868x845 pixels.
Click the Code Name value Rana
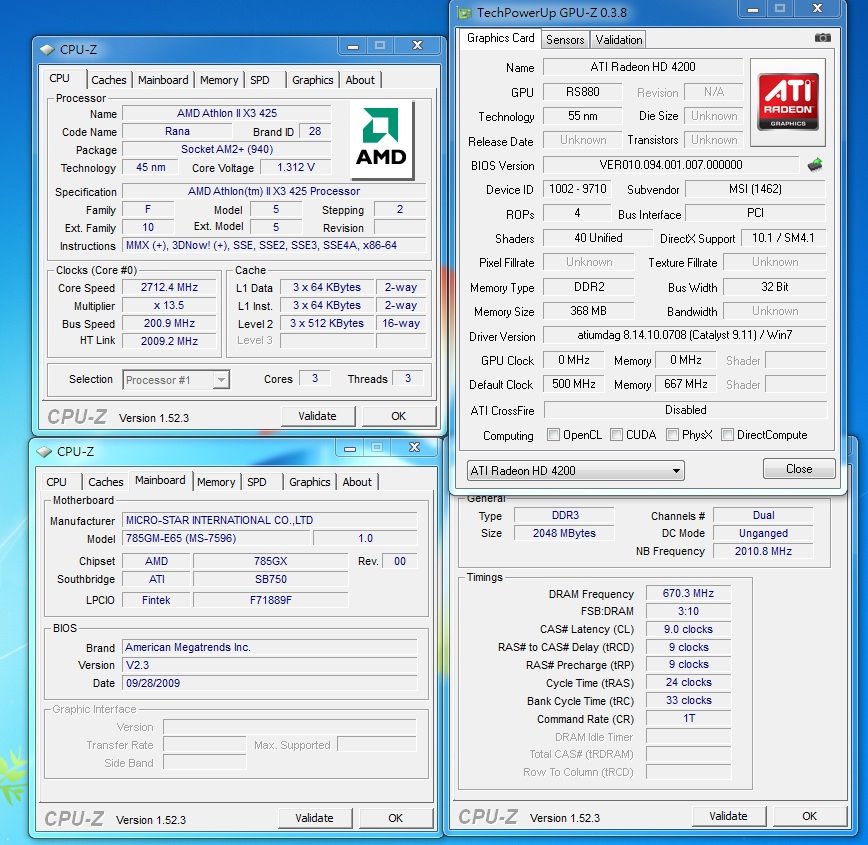tap(177, 131)
